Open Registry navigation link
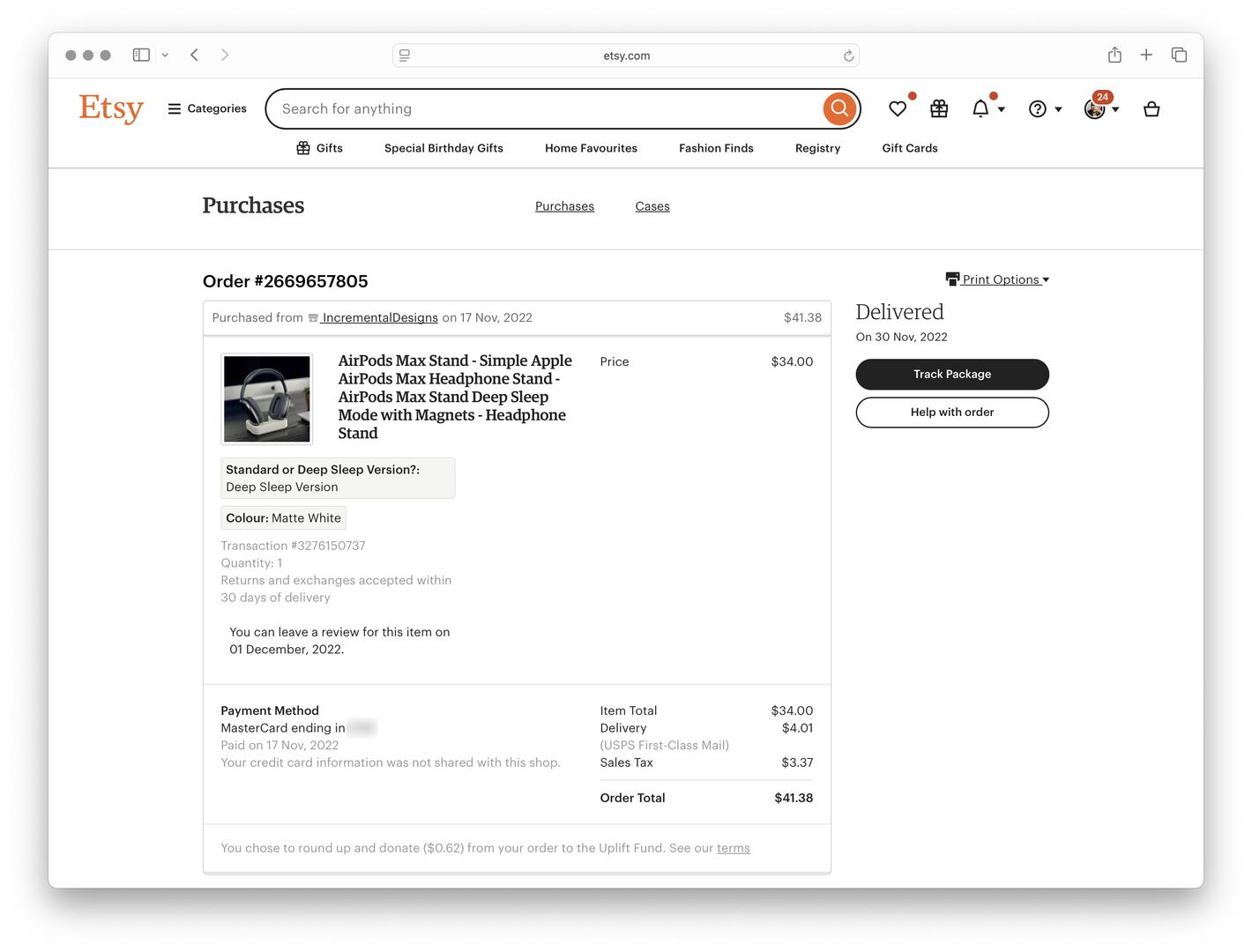The image size is (1252, 952). [817, 148]
